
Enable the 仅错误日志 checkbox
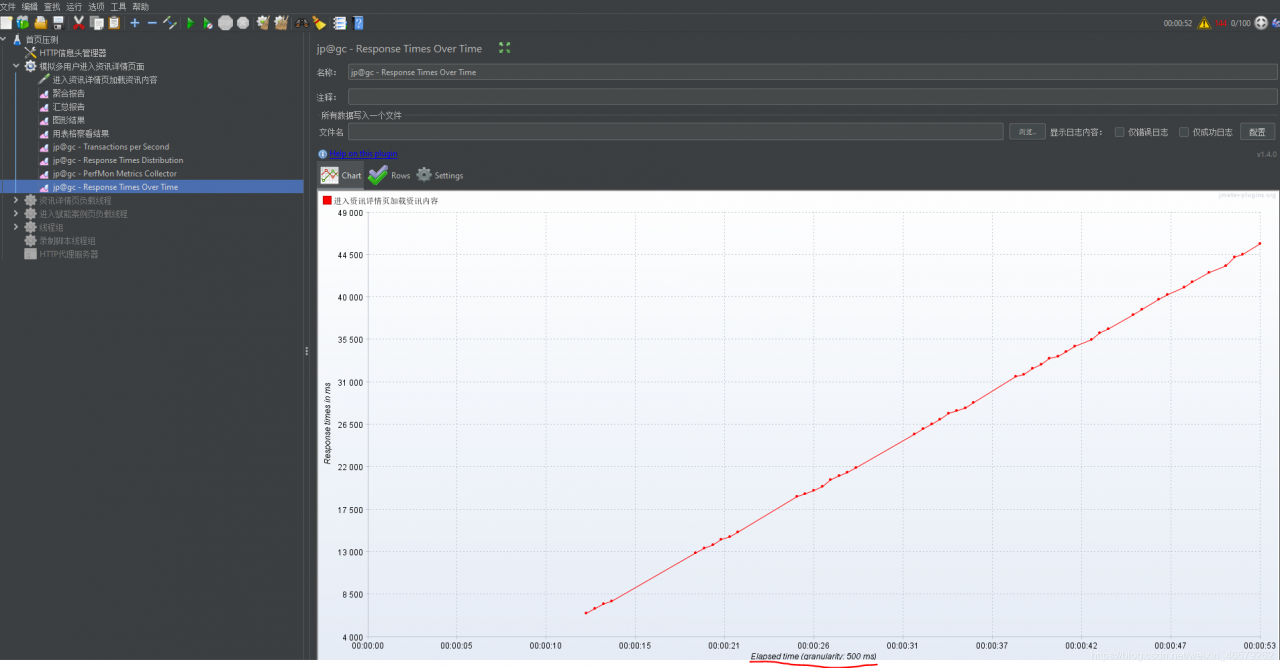click(1120, 132)
